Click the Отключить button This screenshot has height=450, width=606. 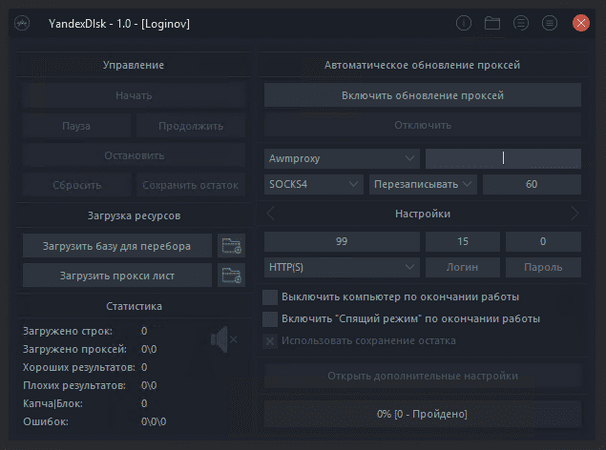click(x=422, y=125)
